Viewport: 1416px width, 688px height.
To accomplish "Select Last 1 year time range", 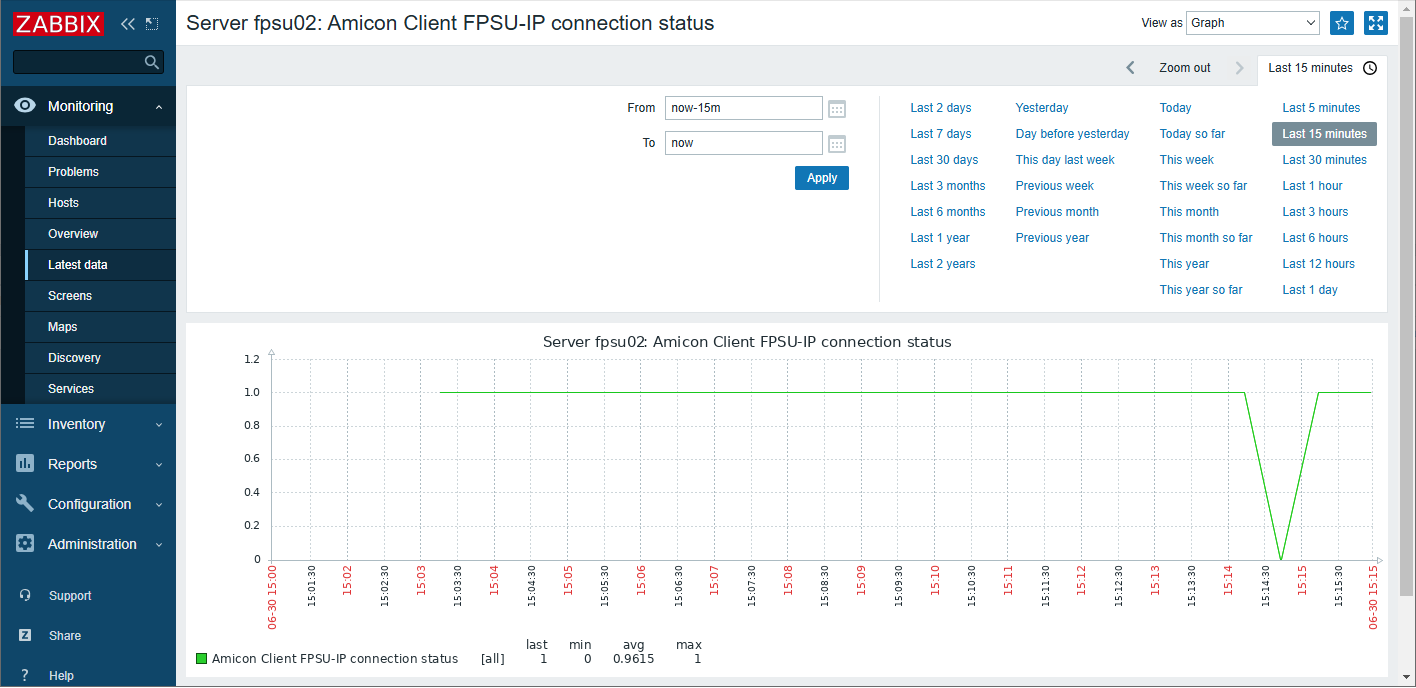I will [x=940, y=238].
